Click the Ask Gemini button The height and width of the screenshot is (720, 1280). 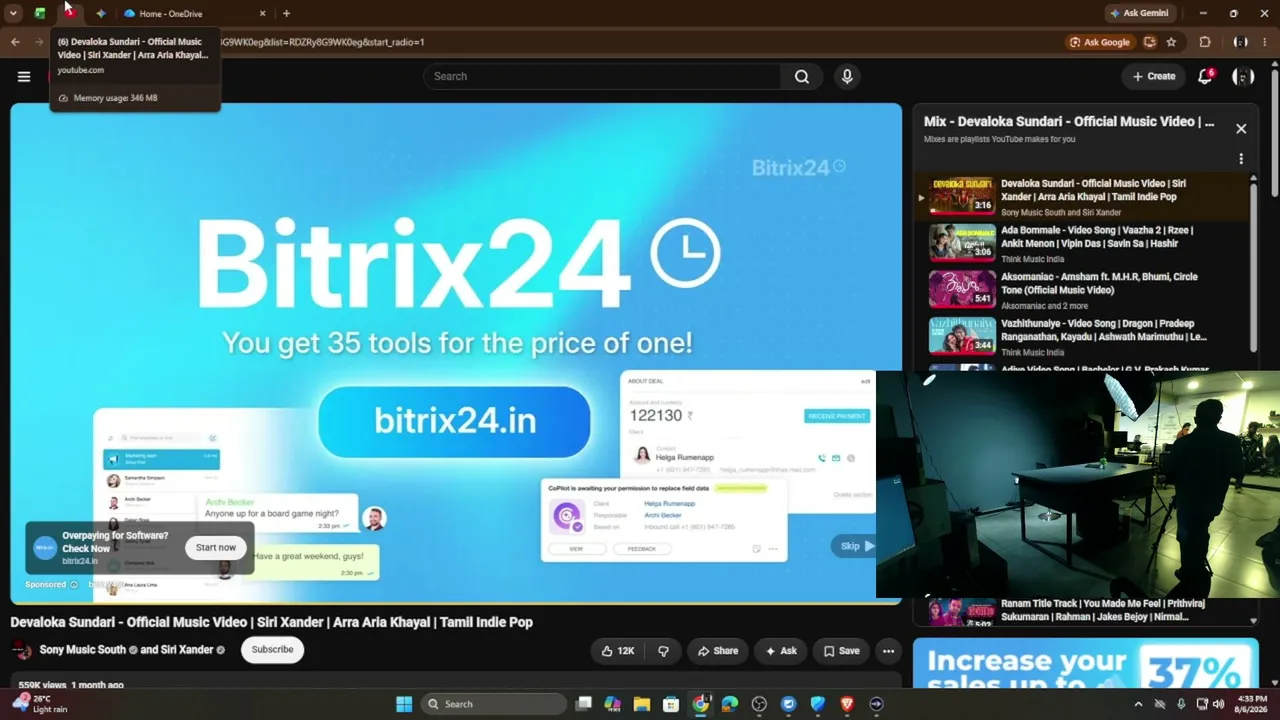1139,13
